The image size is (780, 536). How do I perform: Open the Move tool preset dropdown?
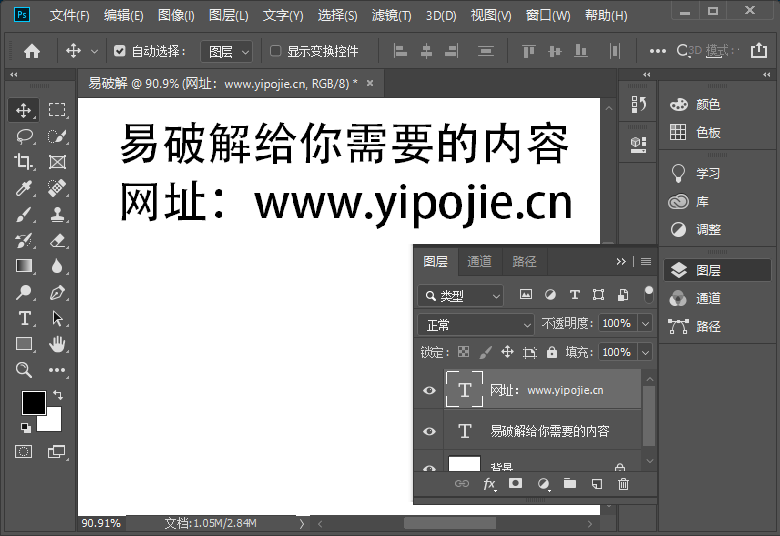[95, 51]
